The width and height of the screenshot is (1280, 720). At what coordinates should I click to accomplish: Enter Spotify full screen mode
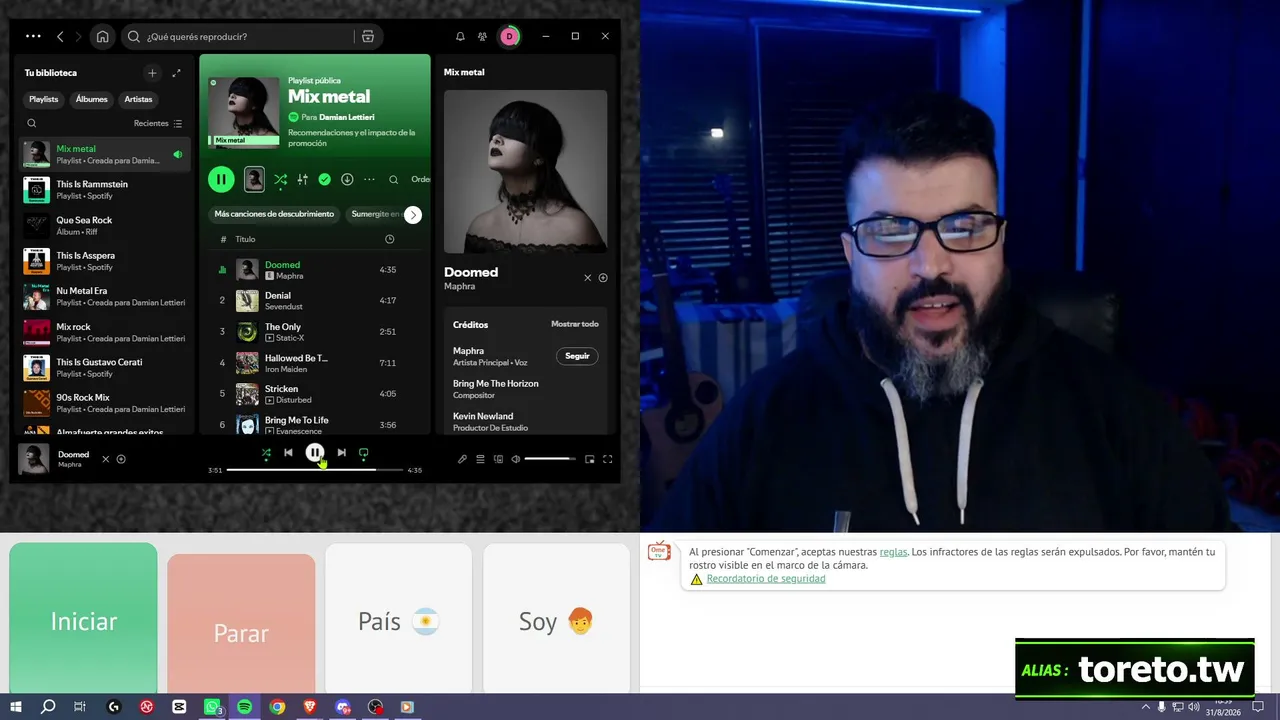point(607,459)
